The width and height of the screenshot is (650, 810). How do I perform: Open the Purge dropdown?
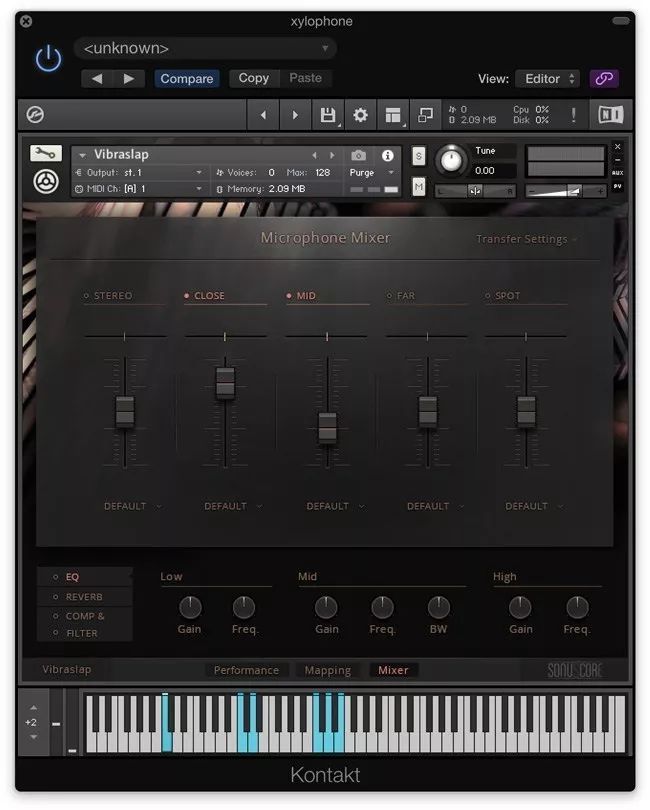[372, 173]
